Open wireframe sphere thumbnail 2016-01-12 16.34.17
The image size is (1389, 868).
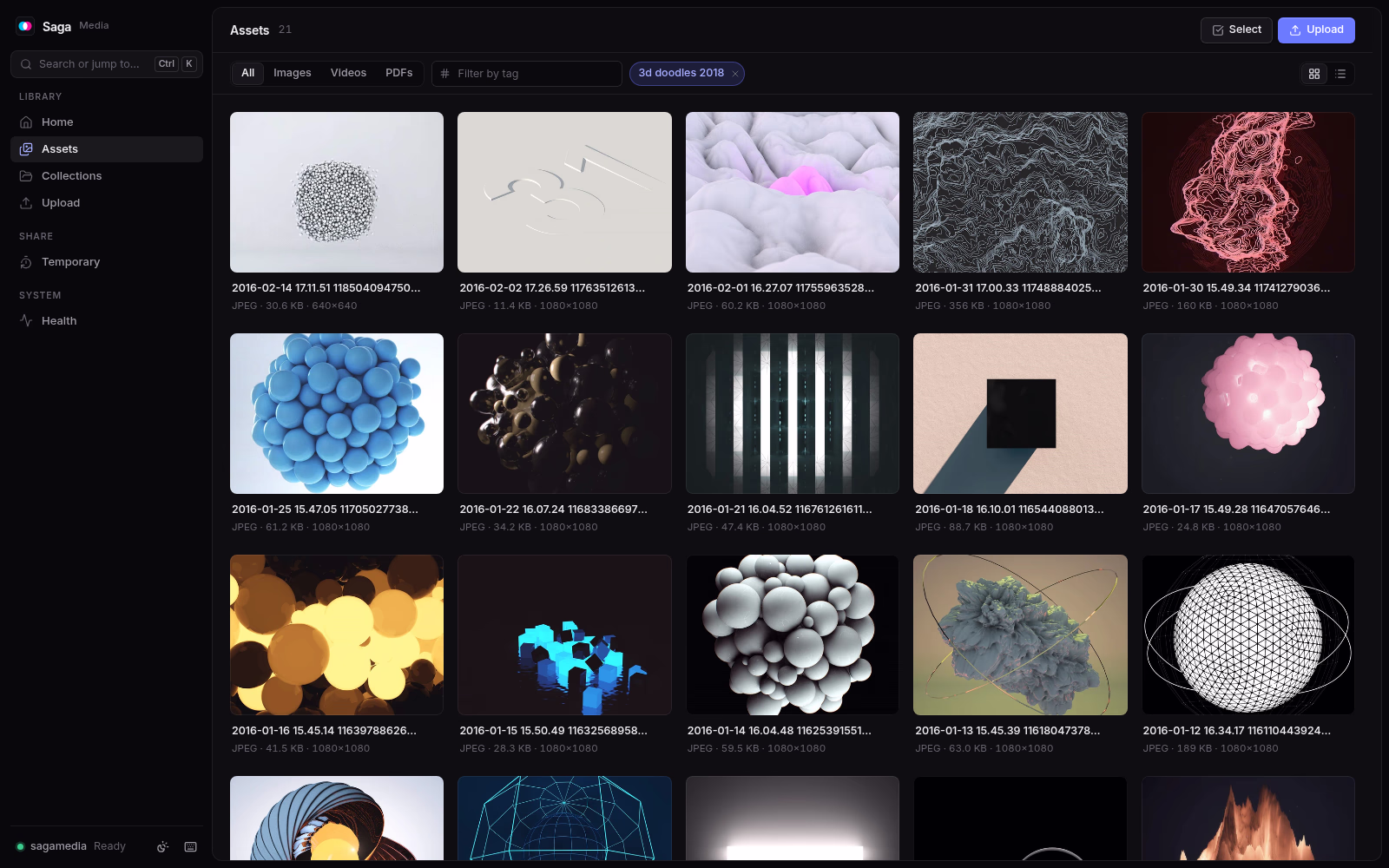(x=1248, y=635)
